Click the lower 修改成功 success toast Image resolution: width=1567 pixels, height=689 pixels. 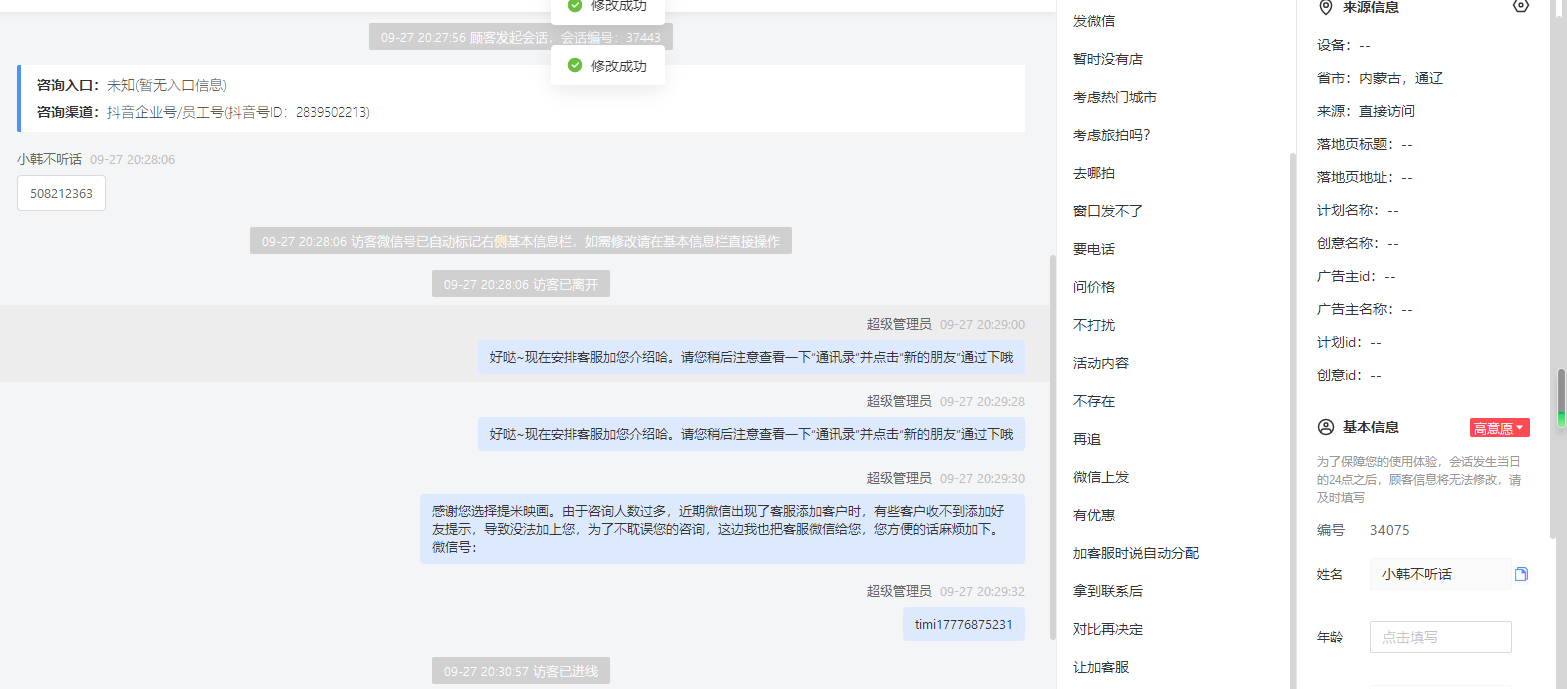(608, 66)
